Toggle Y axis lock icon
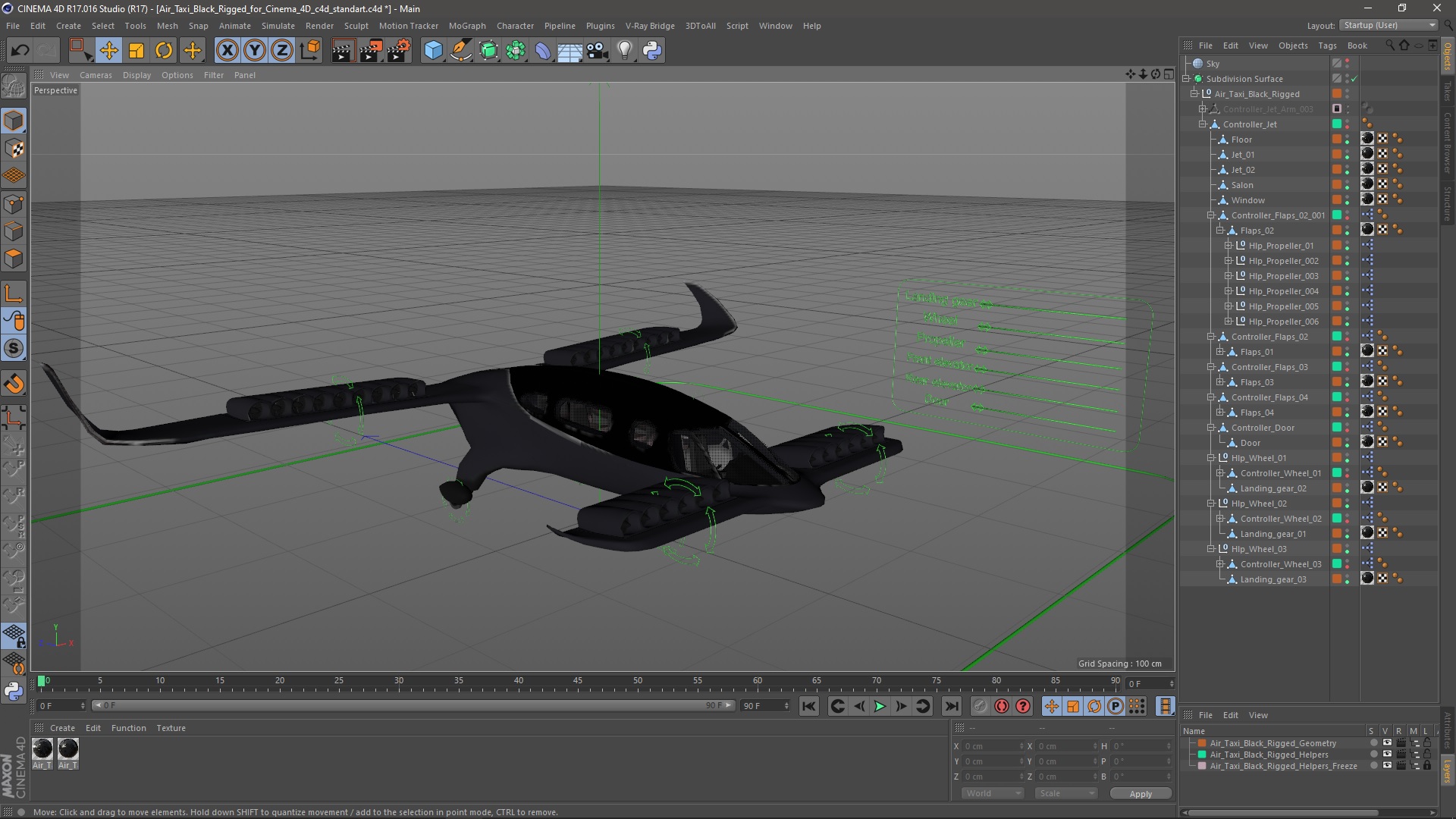This screenshot has width=1456, height=819. (255, 51)
